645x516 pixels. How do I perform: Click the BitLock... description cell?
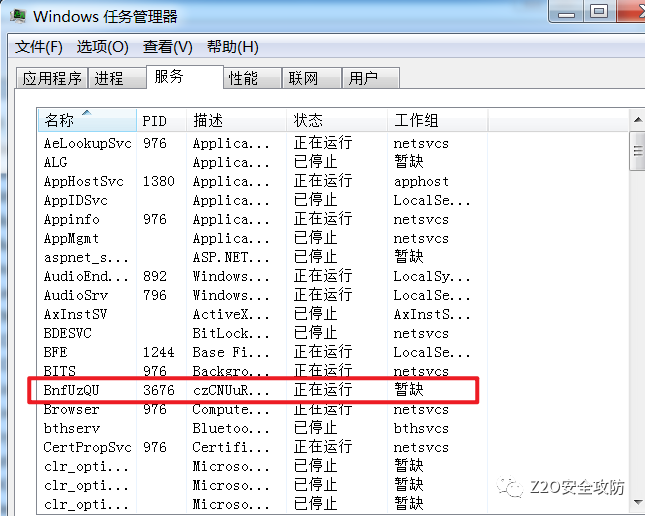[x=231, y=333]
